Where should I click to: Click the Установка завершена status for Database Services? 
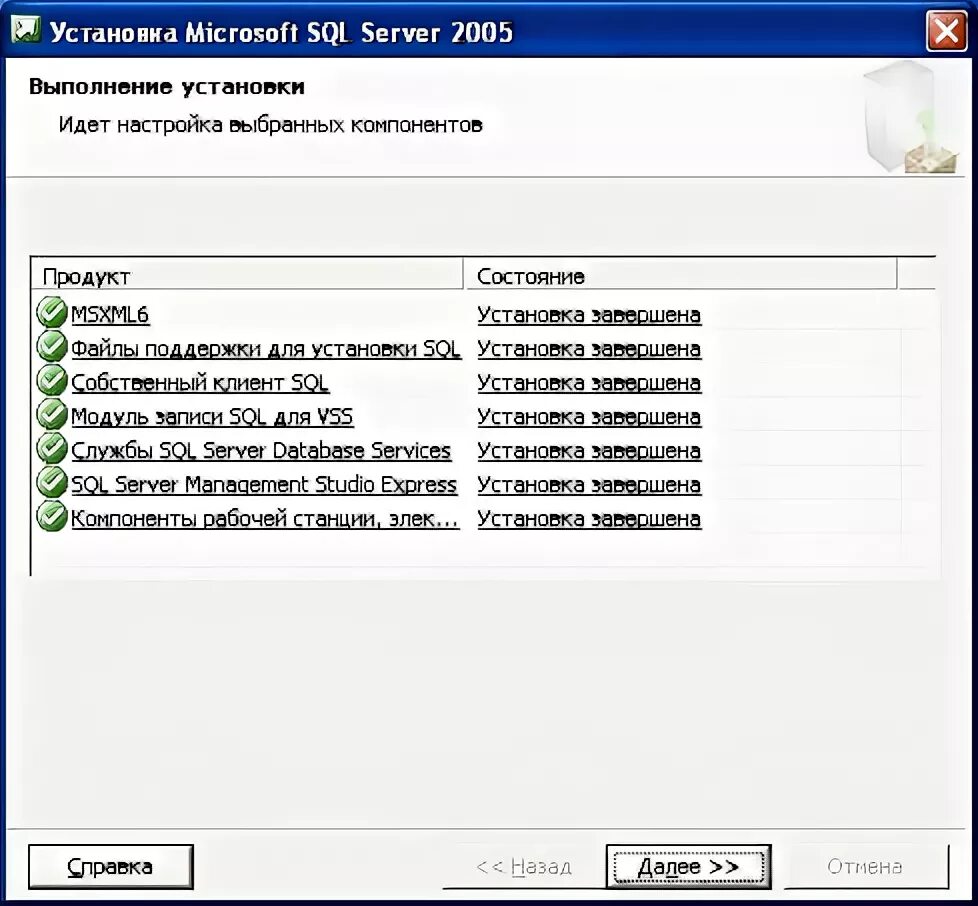tap(589, 451)
